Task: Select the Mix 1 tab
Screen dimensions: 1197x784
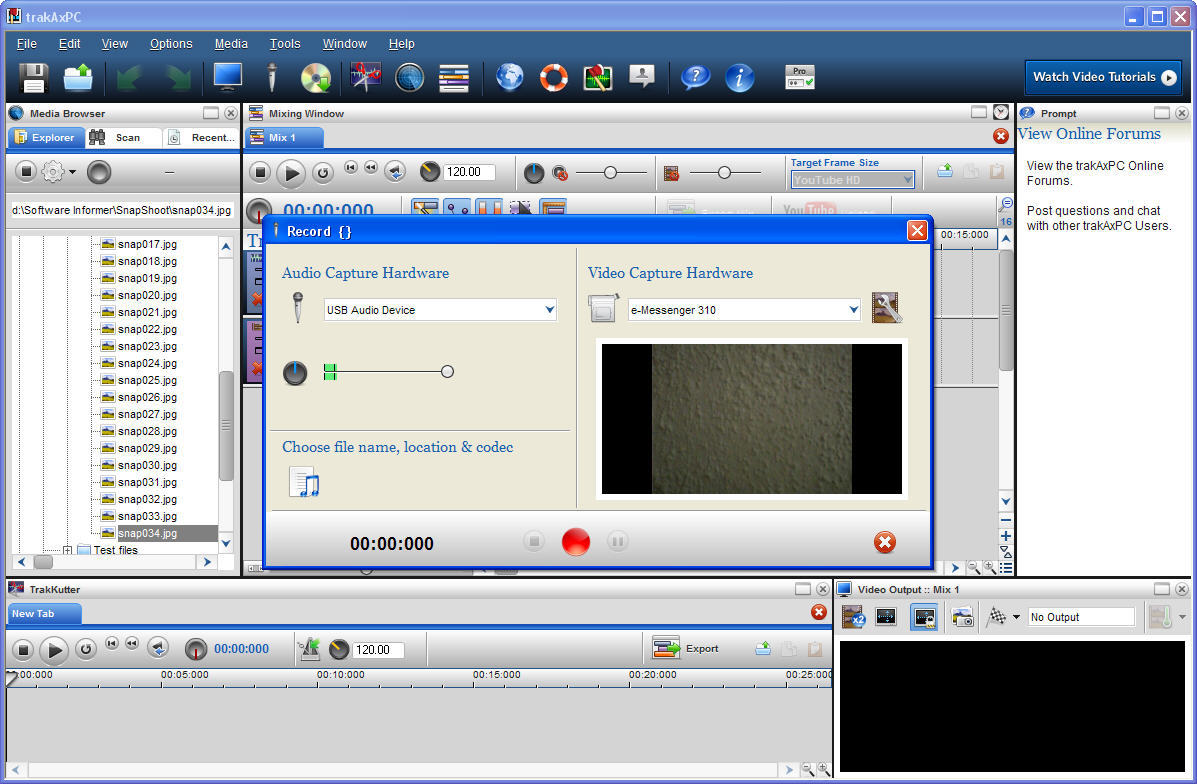Action: [284, 137]
